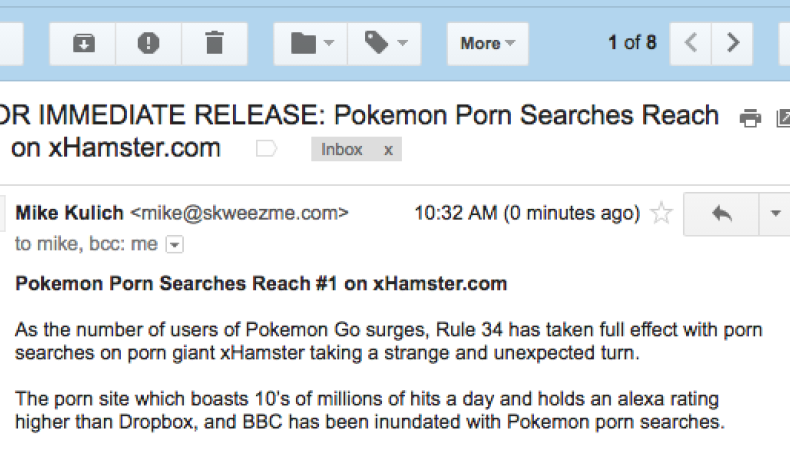Screen dimensions: 790x450
Task: Go to the older conversation arrow
Action: point(734,43)
